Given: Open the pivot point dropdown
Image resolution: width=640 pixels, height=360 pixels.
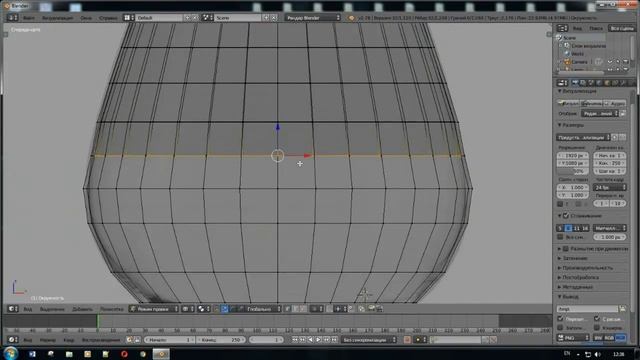Looking at the screenshot, I should click(x=203, y=309).
